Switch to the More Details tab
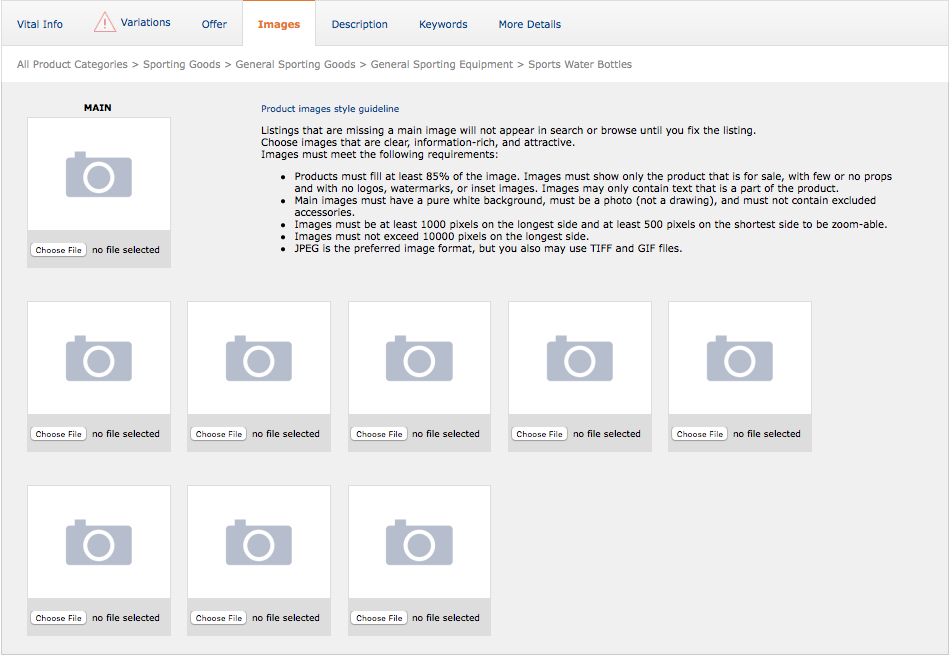 point(529,23)
